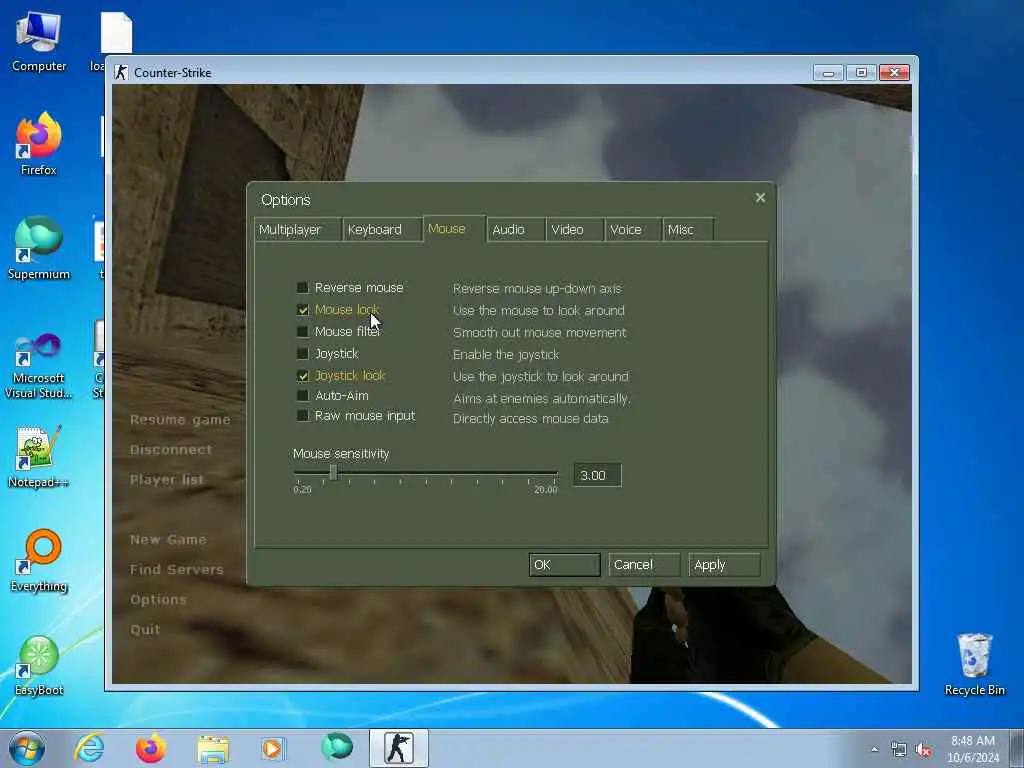Screen dimensions: 1024x768
Task: Click Options in the game menu
Action: pos(158,600)
